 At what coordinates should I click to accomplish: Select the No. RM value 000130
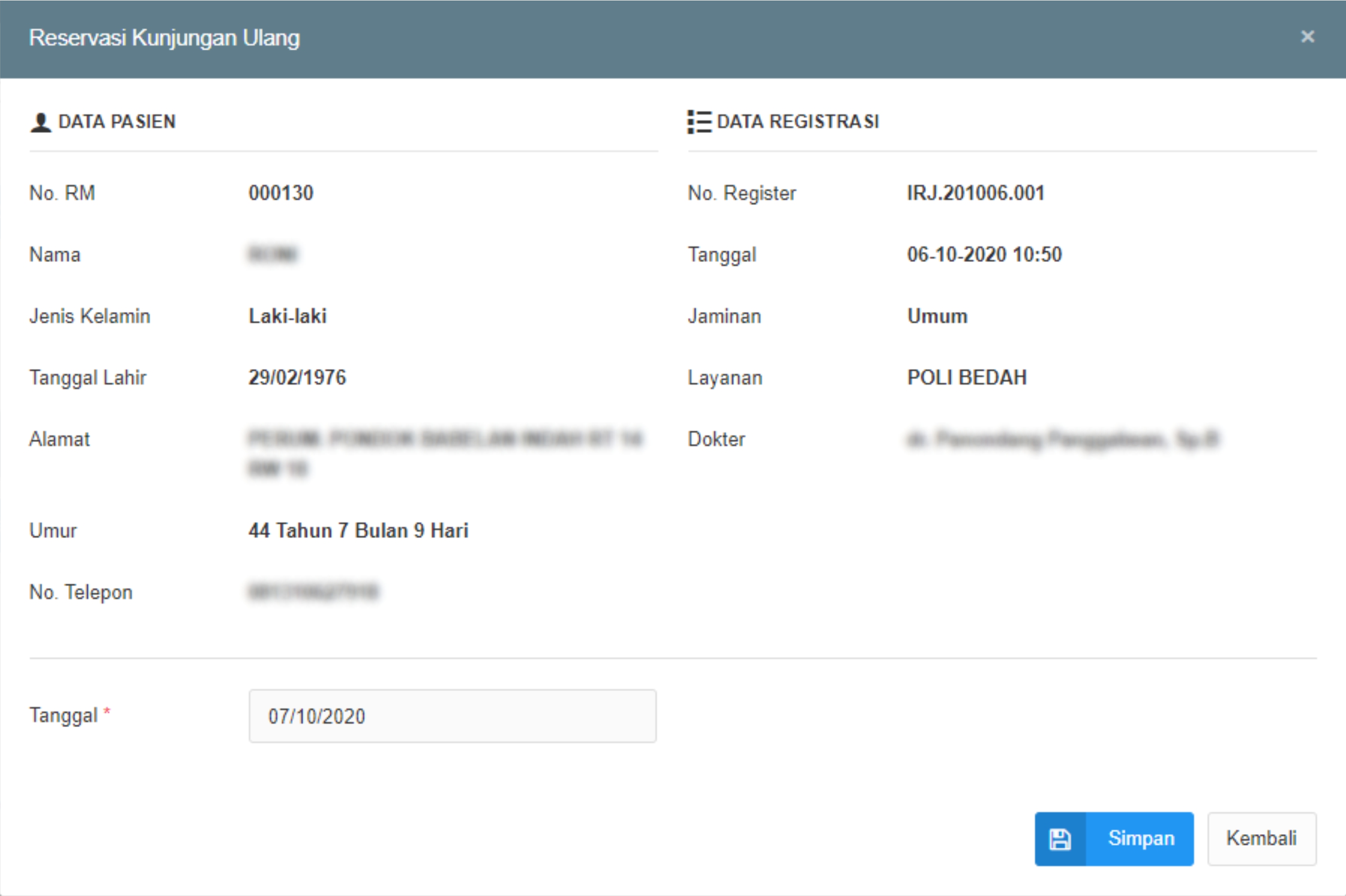pos(281,193)
